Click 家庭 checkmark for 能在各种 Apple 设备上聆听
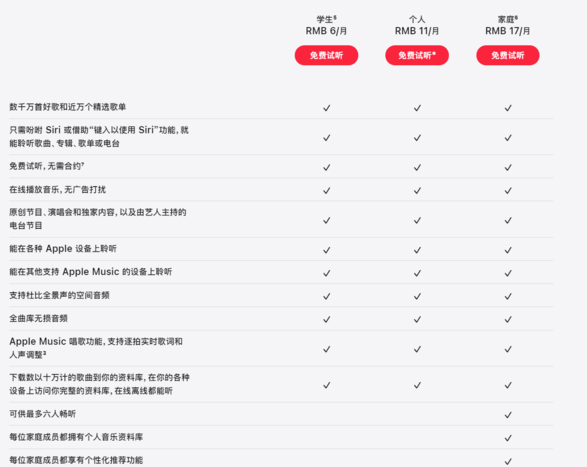Viewport: 587px width, 467px height. (x=508, y=250)
